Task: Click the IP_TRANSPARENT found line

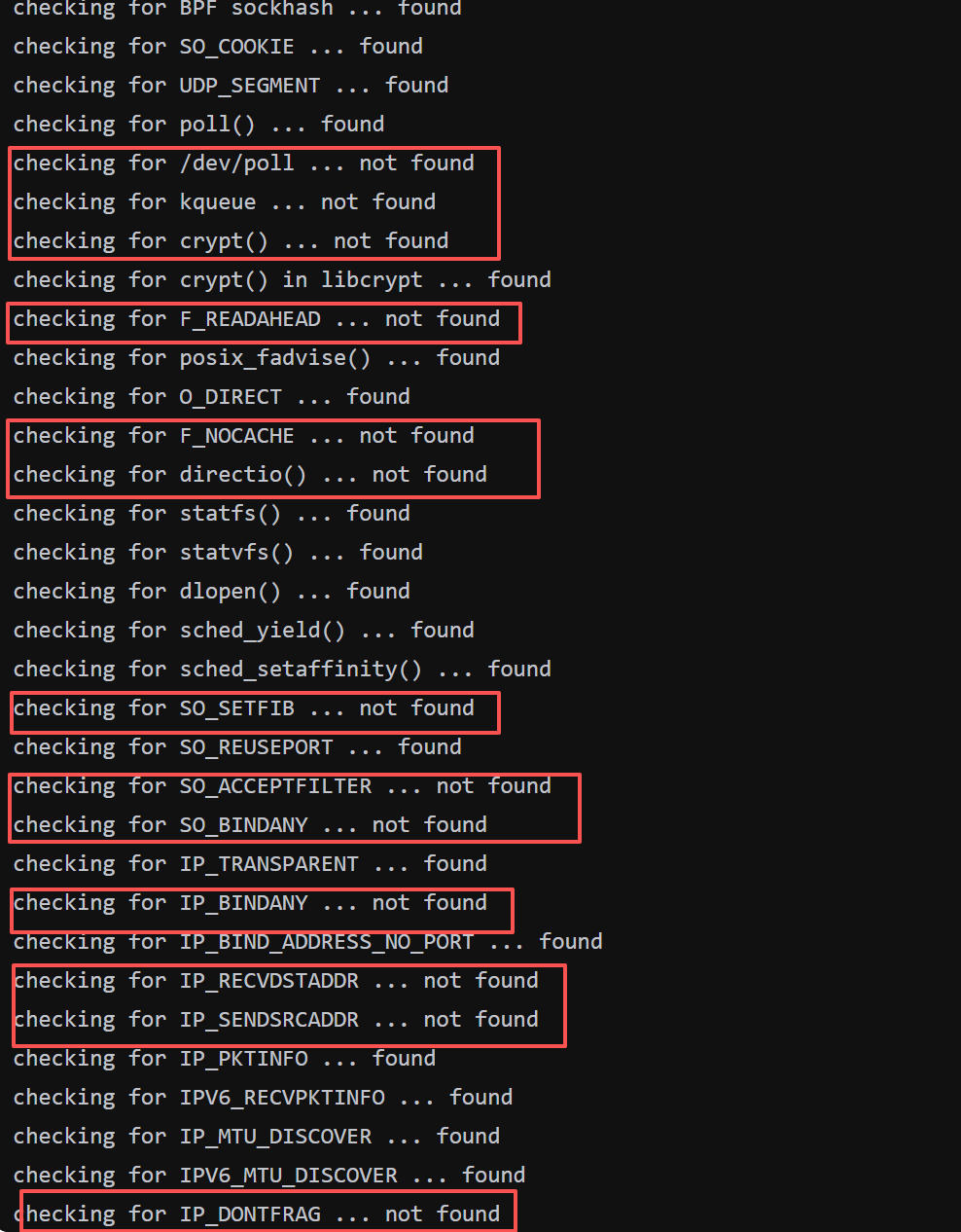Action: 250,864
